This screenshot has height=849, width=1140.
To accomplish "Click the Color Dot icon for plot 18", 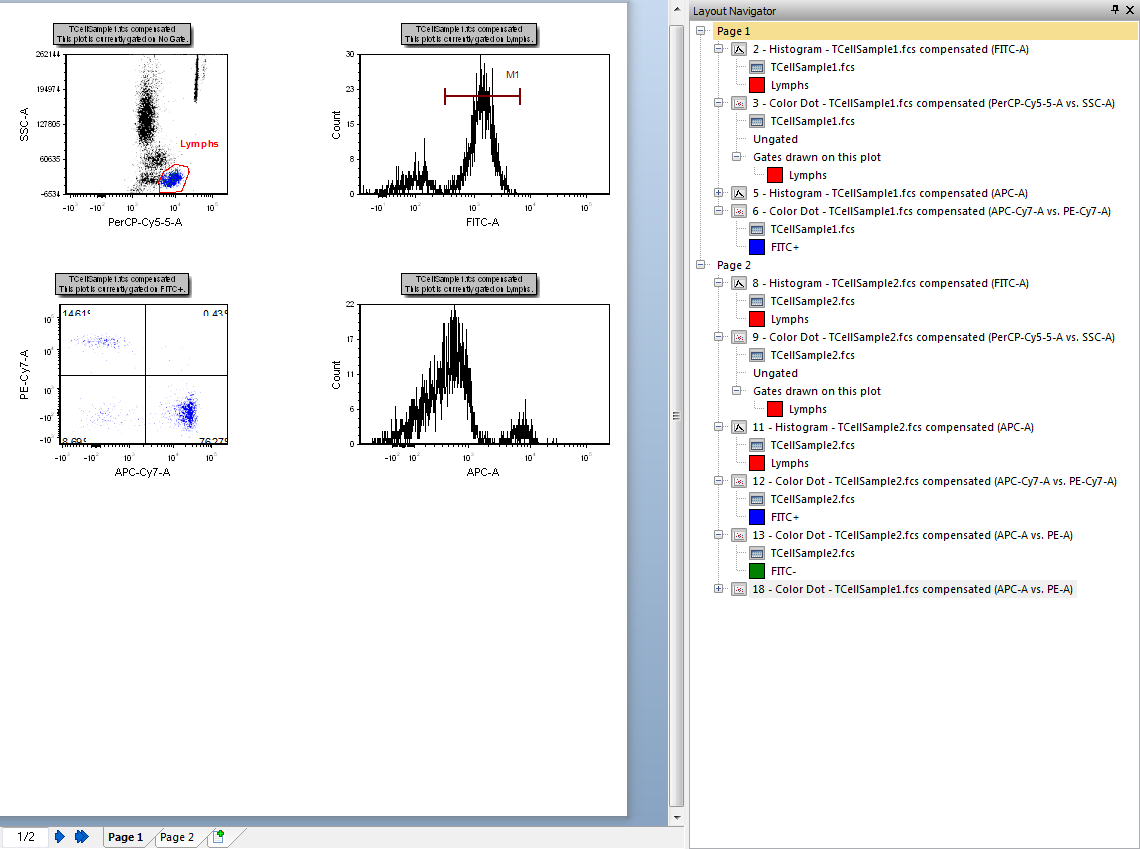I will coord(740,589).
